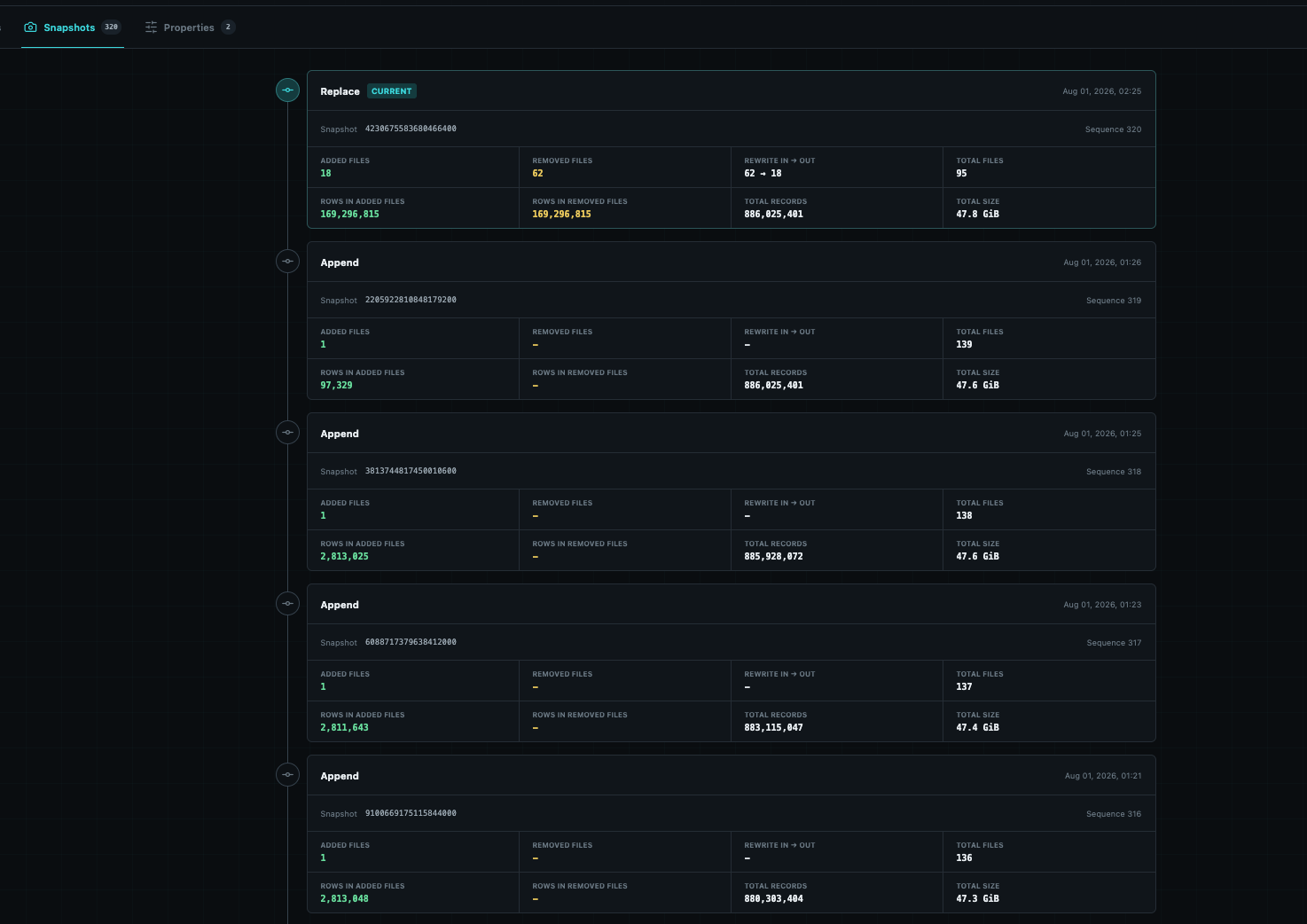Click the Properties count badge 2
Screen dimensions: 1307x924
228,27
